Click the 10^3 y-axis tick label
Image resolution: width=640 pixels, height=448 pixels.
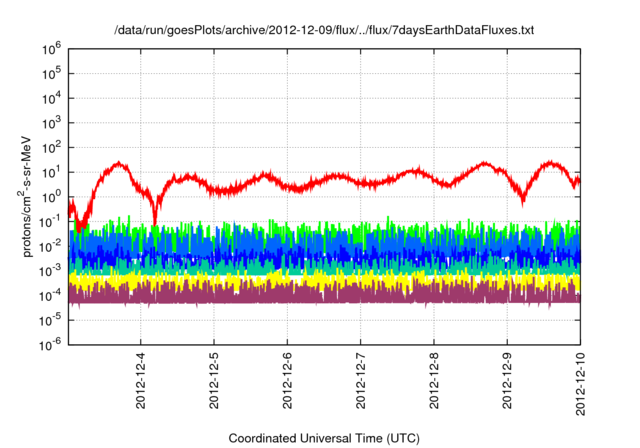(51, 122)
